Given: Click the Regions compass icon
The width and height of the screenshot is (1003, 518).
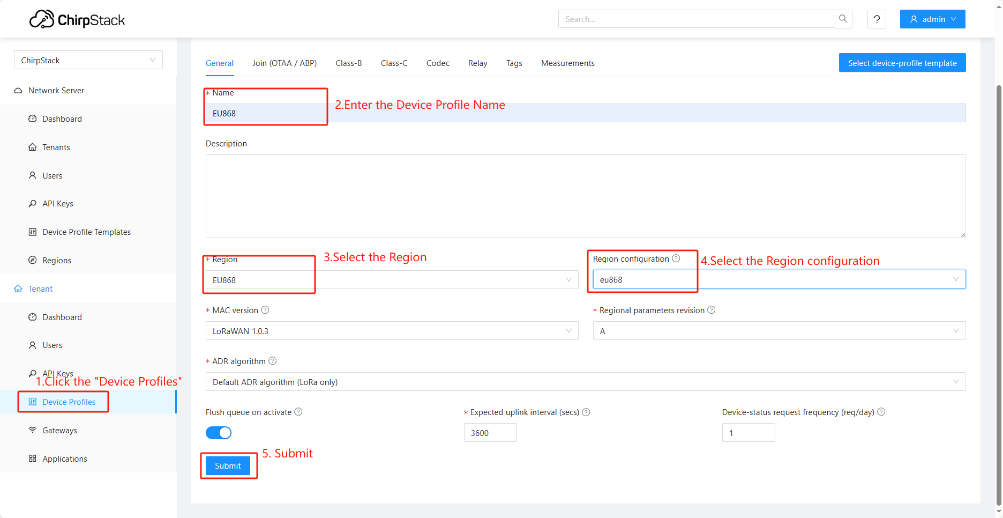Looking at the screenshot, I should [x=33, y=260].
